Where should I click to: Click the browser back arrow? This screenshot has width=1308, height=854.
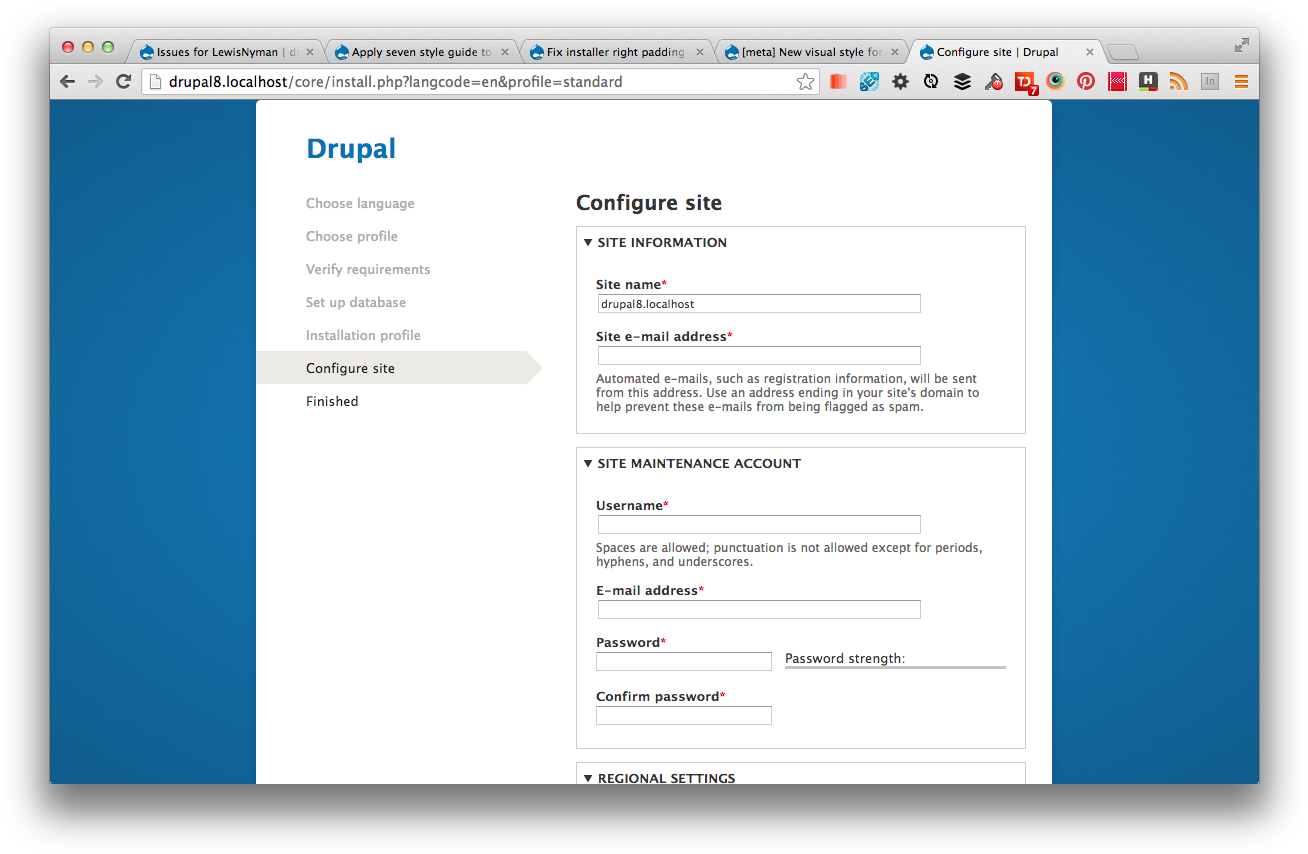(67, 82)
